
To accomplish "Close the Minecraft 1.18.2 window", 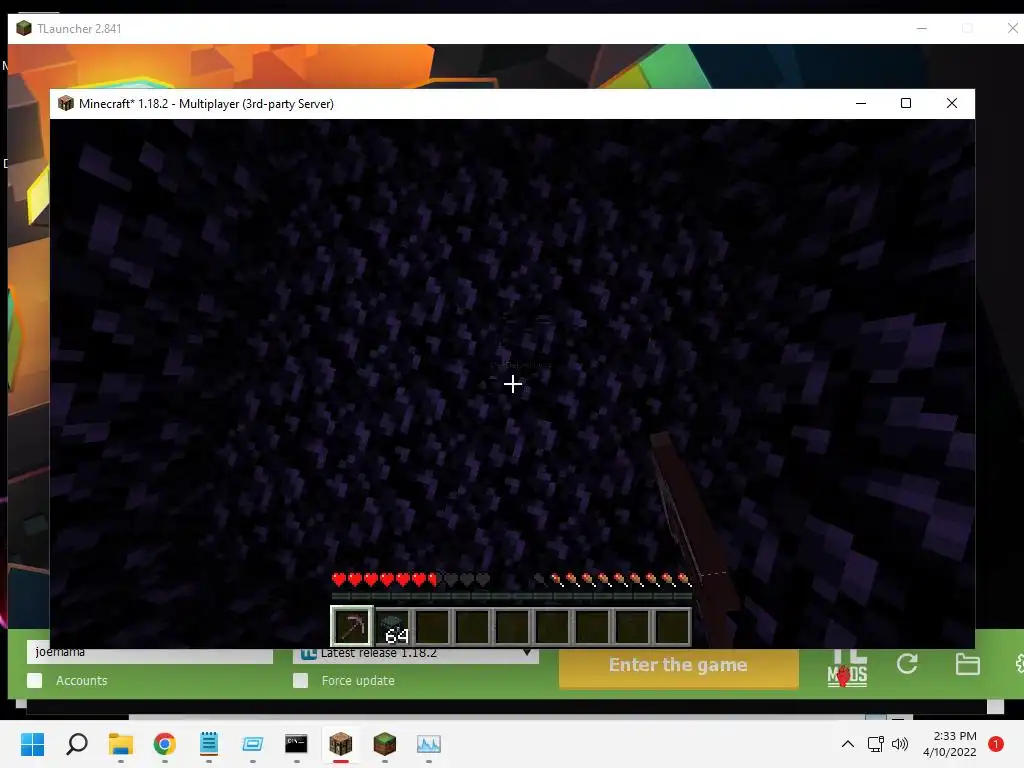I will click(x=952, y=103).
